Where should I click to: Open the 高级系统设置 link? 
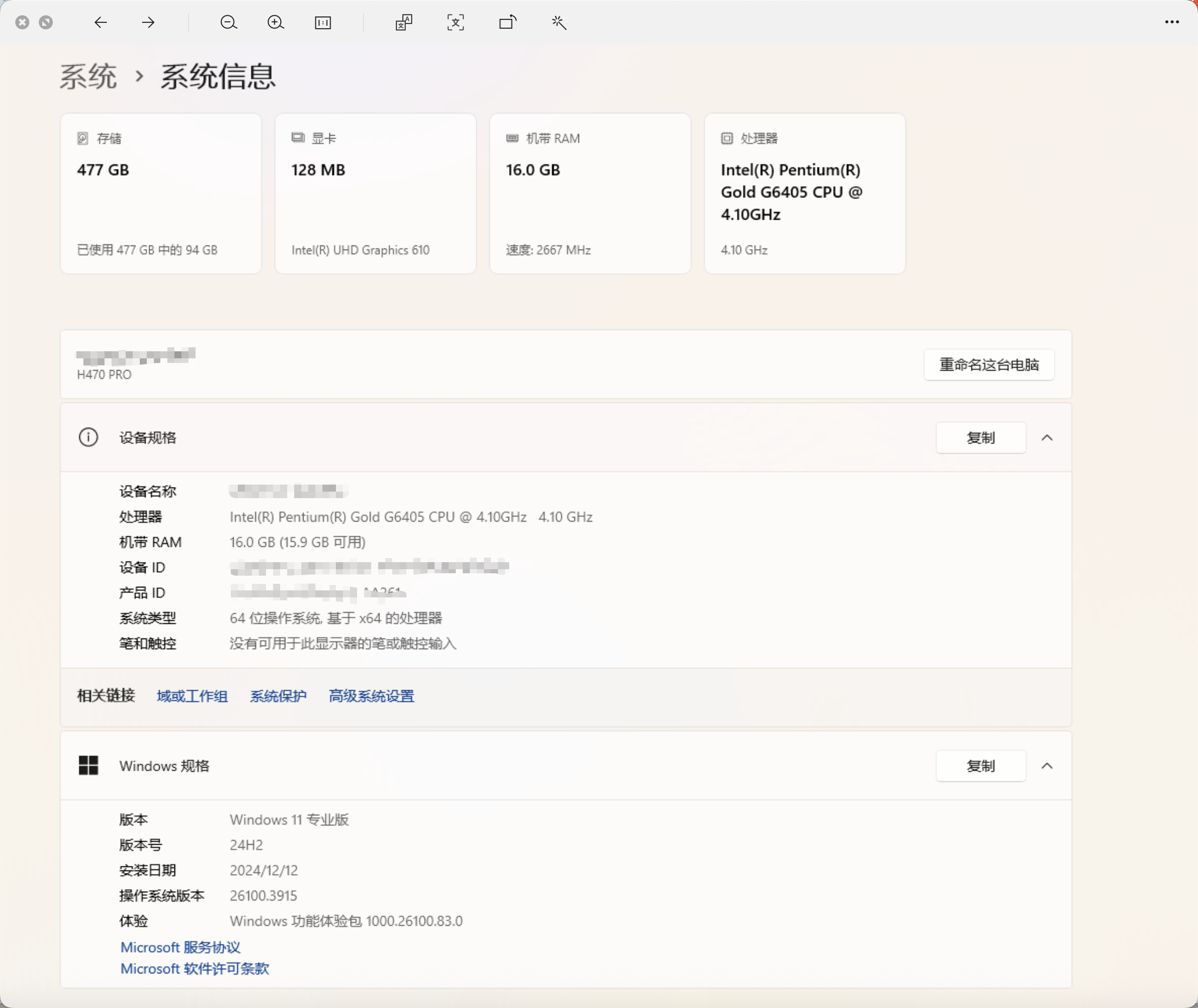(371, 696)
